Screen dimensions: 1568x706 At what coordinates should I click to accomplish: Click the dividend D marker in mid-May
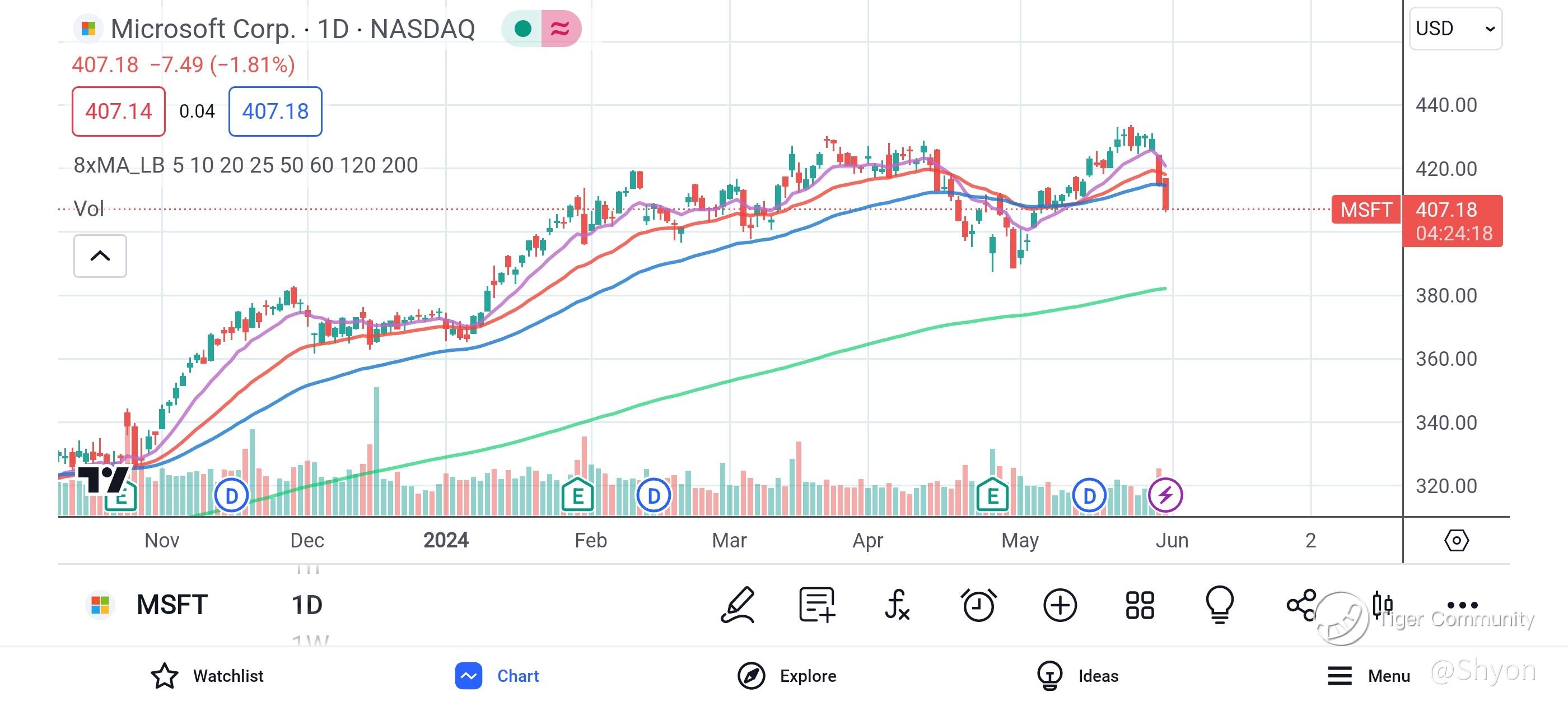pyautogui.click(x=1089, y=495)
